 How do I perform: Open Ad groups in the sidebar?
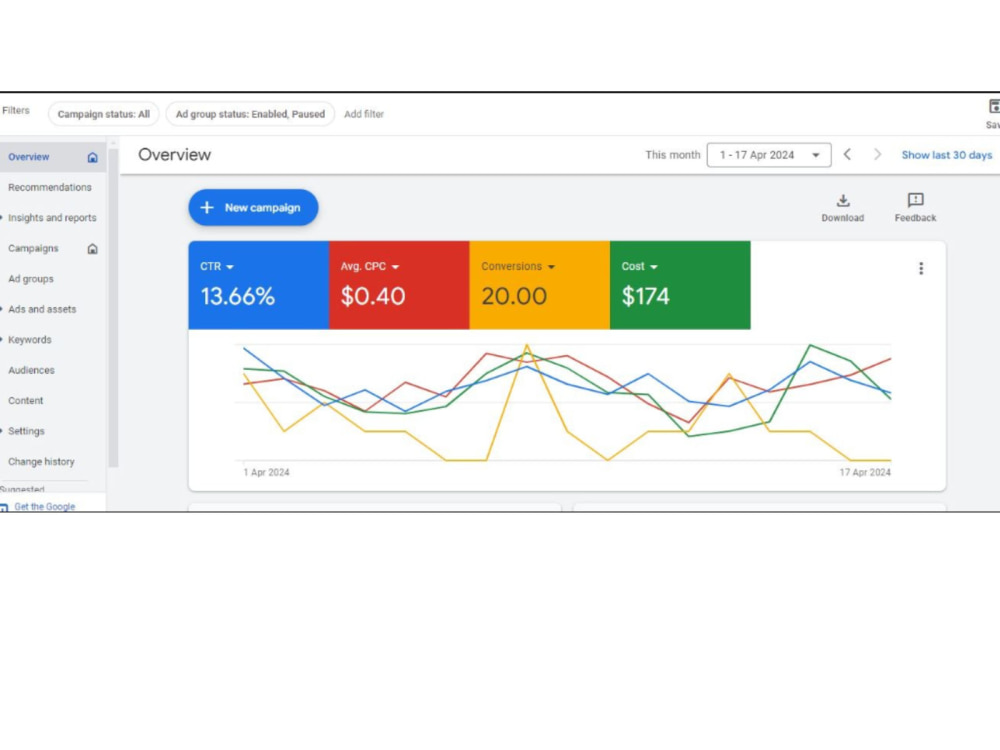click(31, 279)
